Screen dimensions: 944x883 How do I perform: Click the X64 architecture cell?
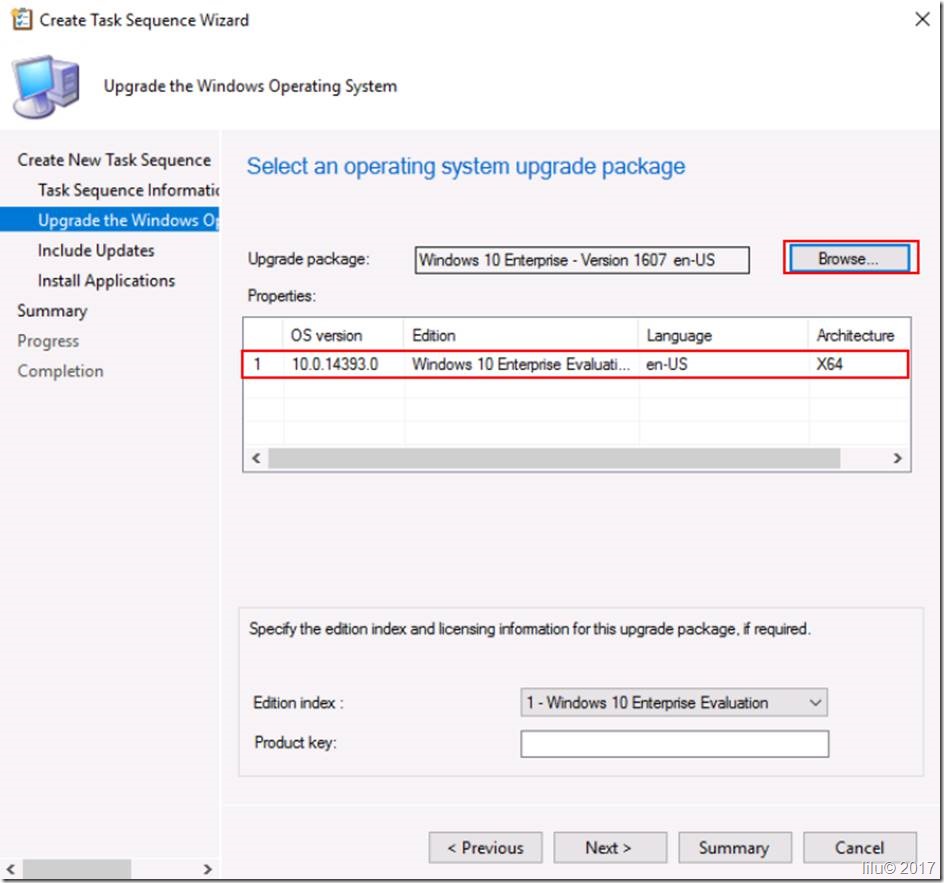pyautogui.click(x=829, y=364)
